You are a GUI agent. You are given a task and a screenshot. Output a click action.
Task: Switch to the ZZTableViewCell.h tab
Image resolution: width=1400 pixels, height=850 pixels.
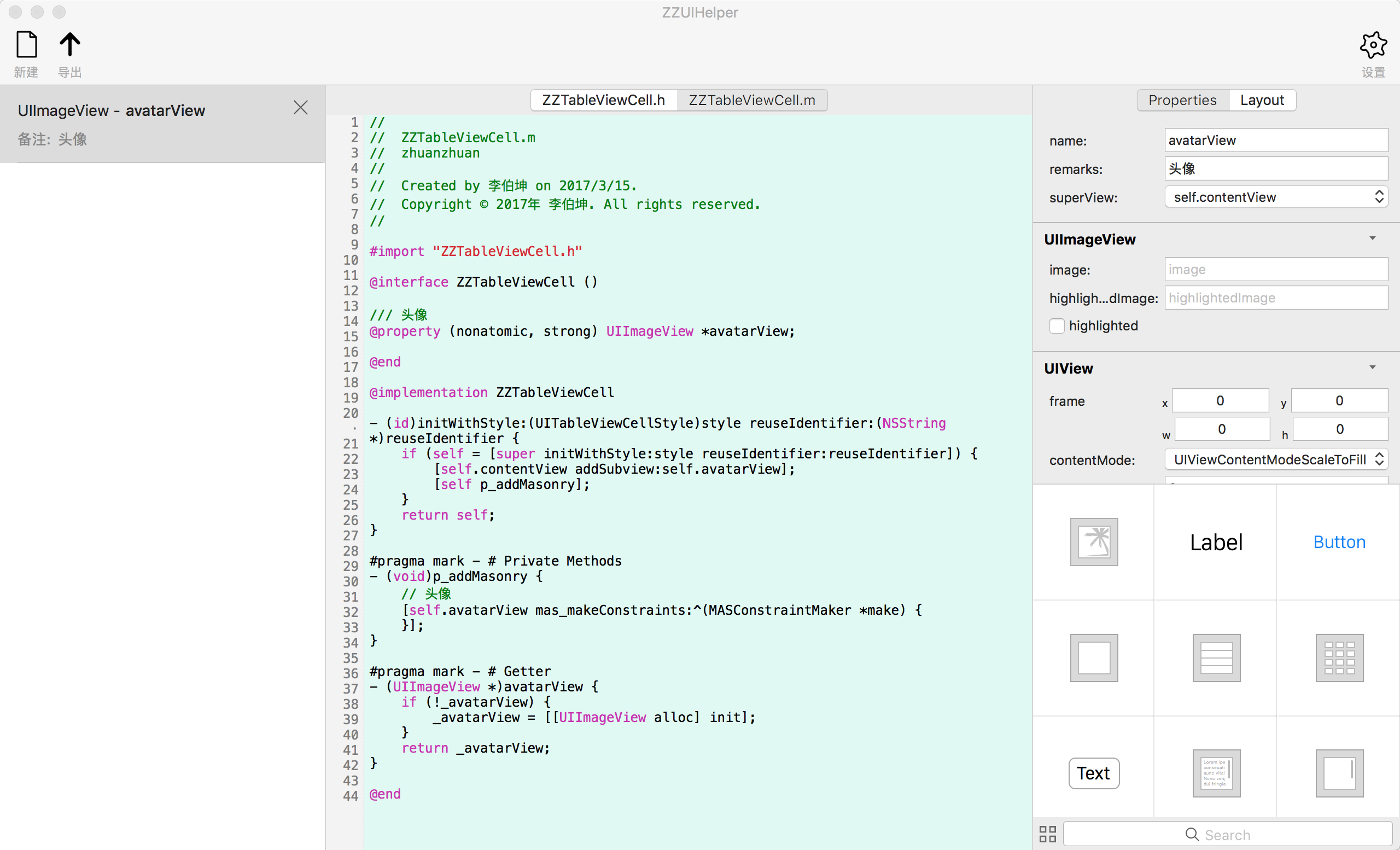(603, 101)
